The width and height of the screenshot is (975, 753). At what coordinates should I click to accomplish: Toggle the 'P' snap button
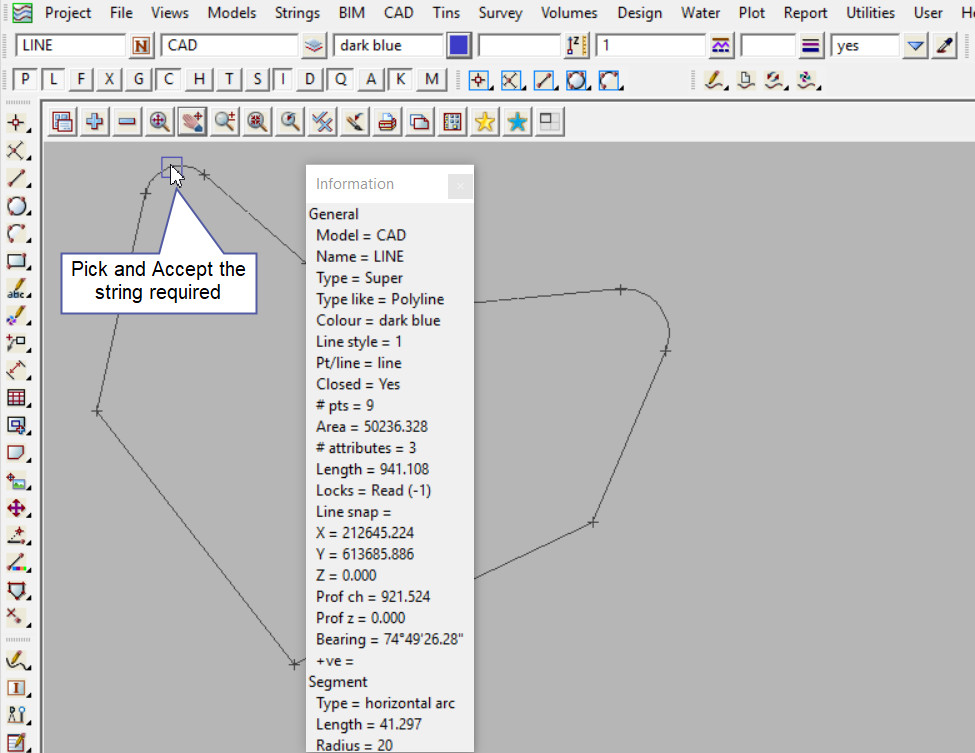click(x=26, y=80)
